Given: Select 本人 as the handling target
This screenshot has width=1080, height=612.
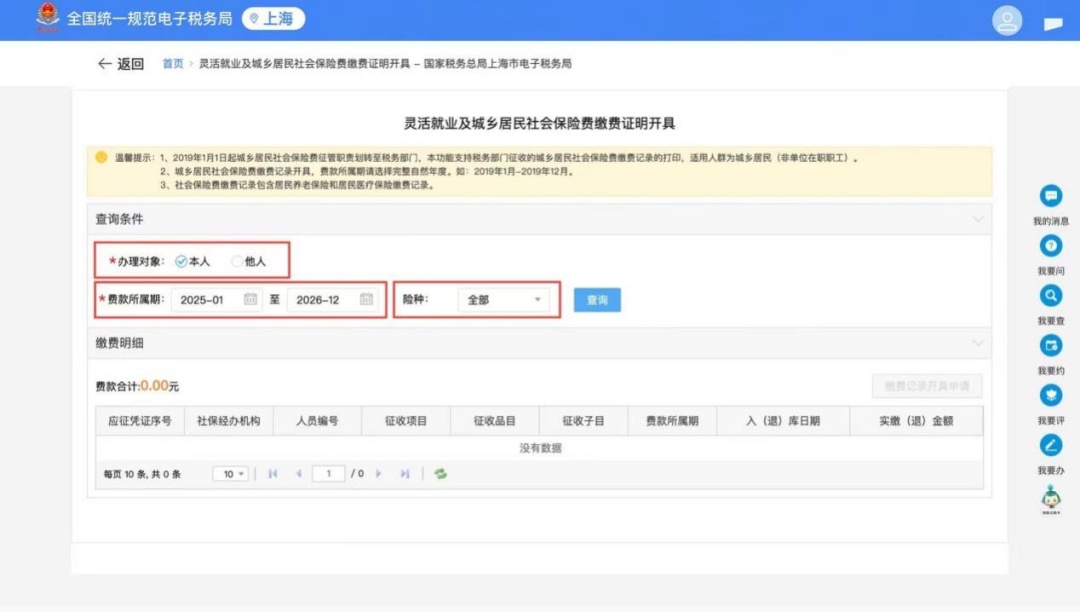Looking at the screenshot, I should point(181,261).
